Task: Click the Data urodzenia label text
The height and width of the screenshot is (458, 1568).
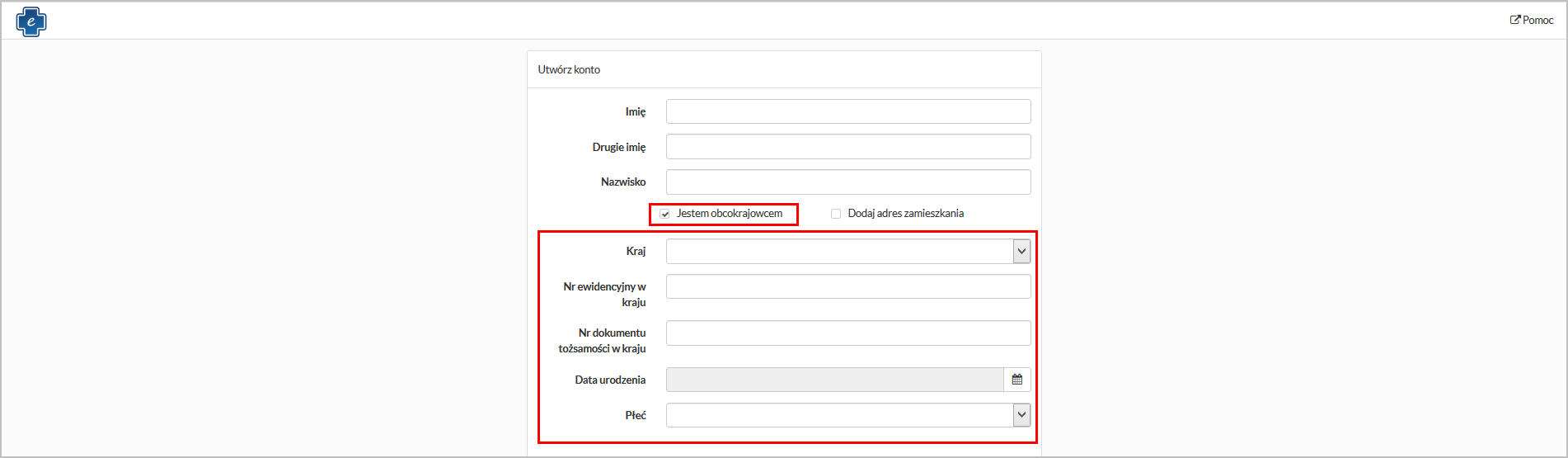Action: coord(610,380)
